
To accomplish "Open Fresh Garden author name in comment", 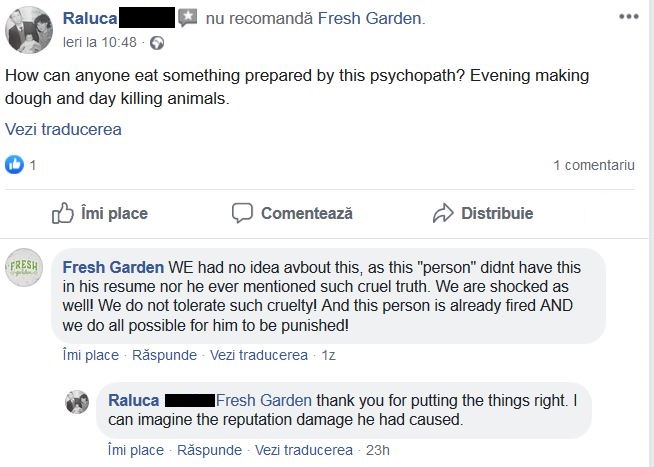I will [113, 267].
